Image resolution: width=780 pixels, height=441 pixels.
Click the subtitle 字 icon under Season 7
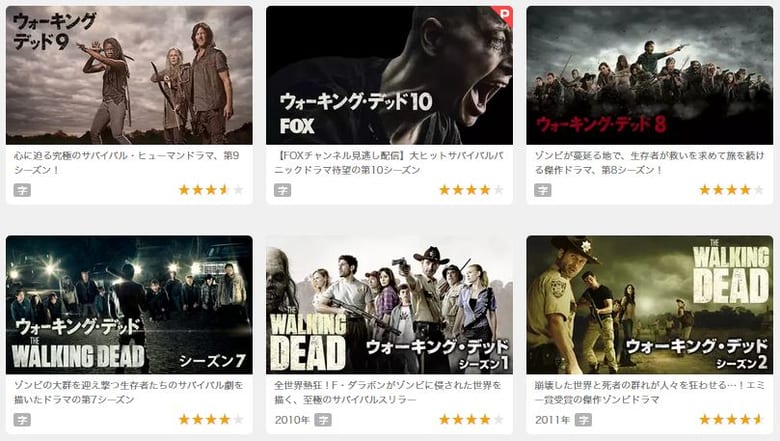point(22,420)
